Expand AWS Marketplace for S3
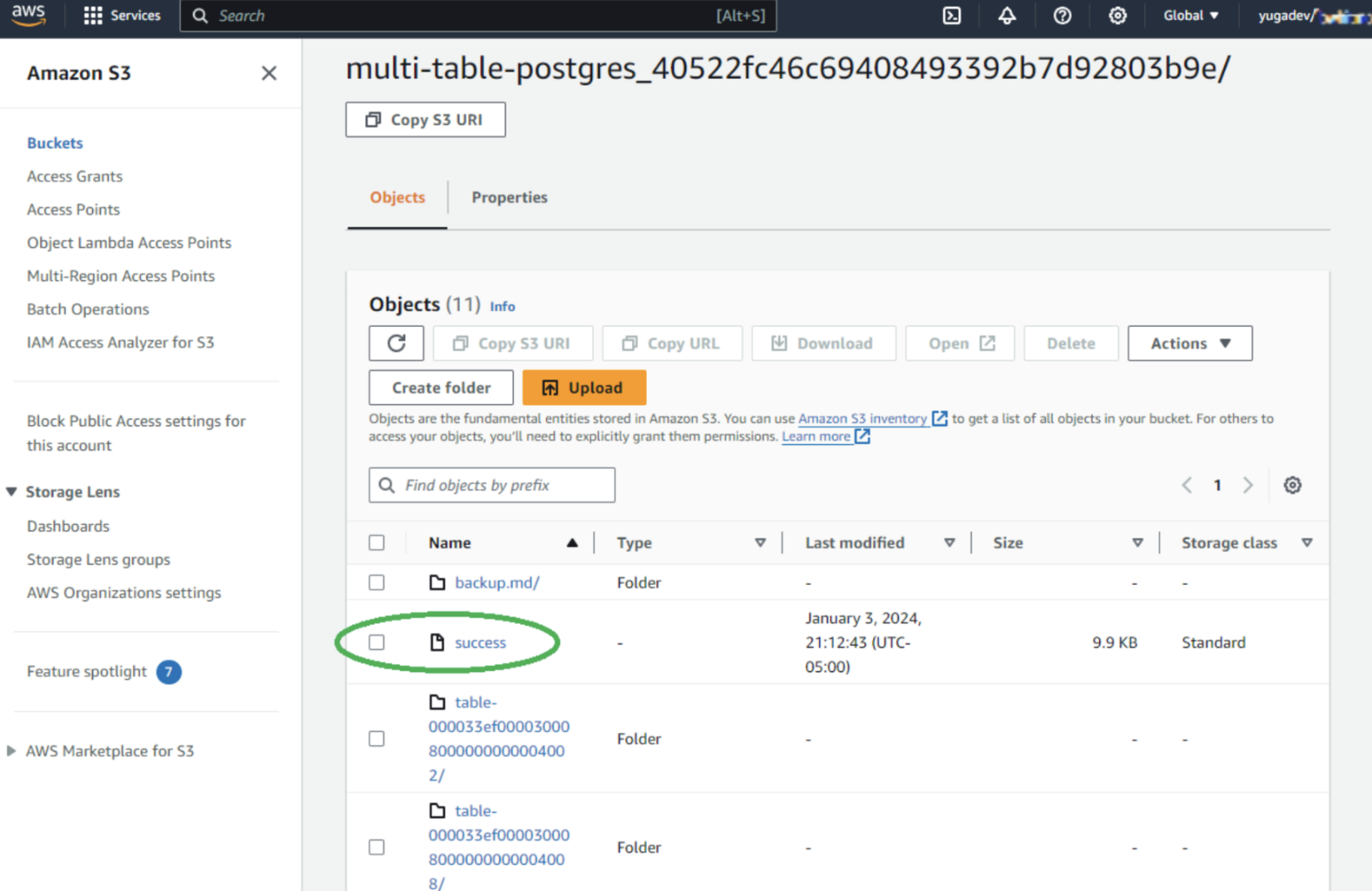 tap(11, 750)
